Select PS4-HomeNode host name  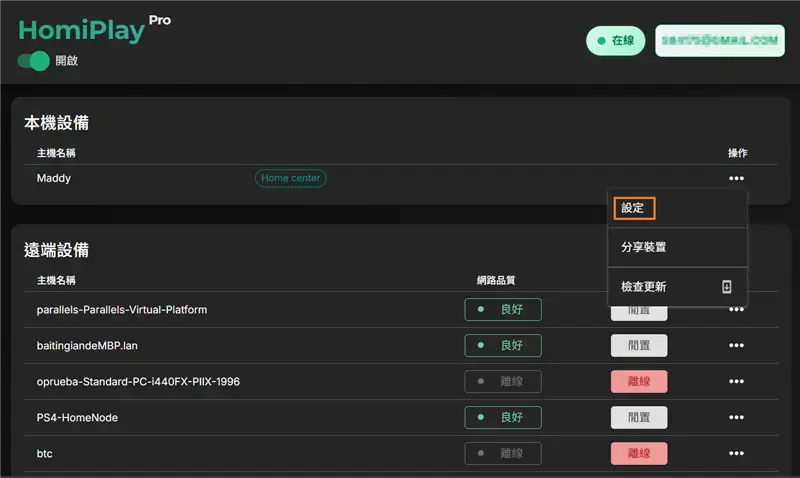[x=77, y=417]
